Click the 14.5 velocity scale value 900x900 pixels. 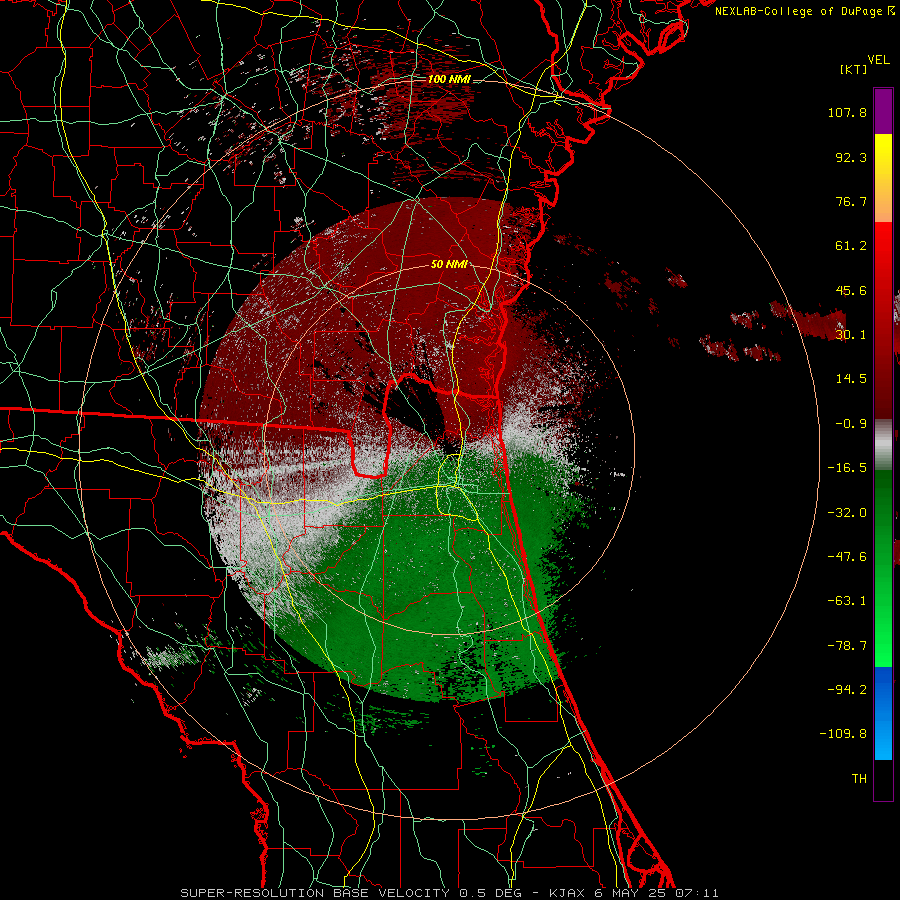tap(851, 379)
